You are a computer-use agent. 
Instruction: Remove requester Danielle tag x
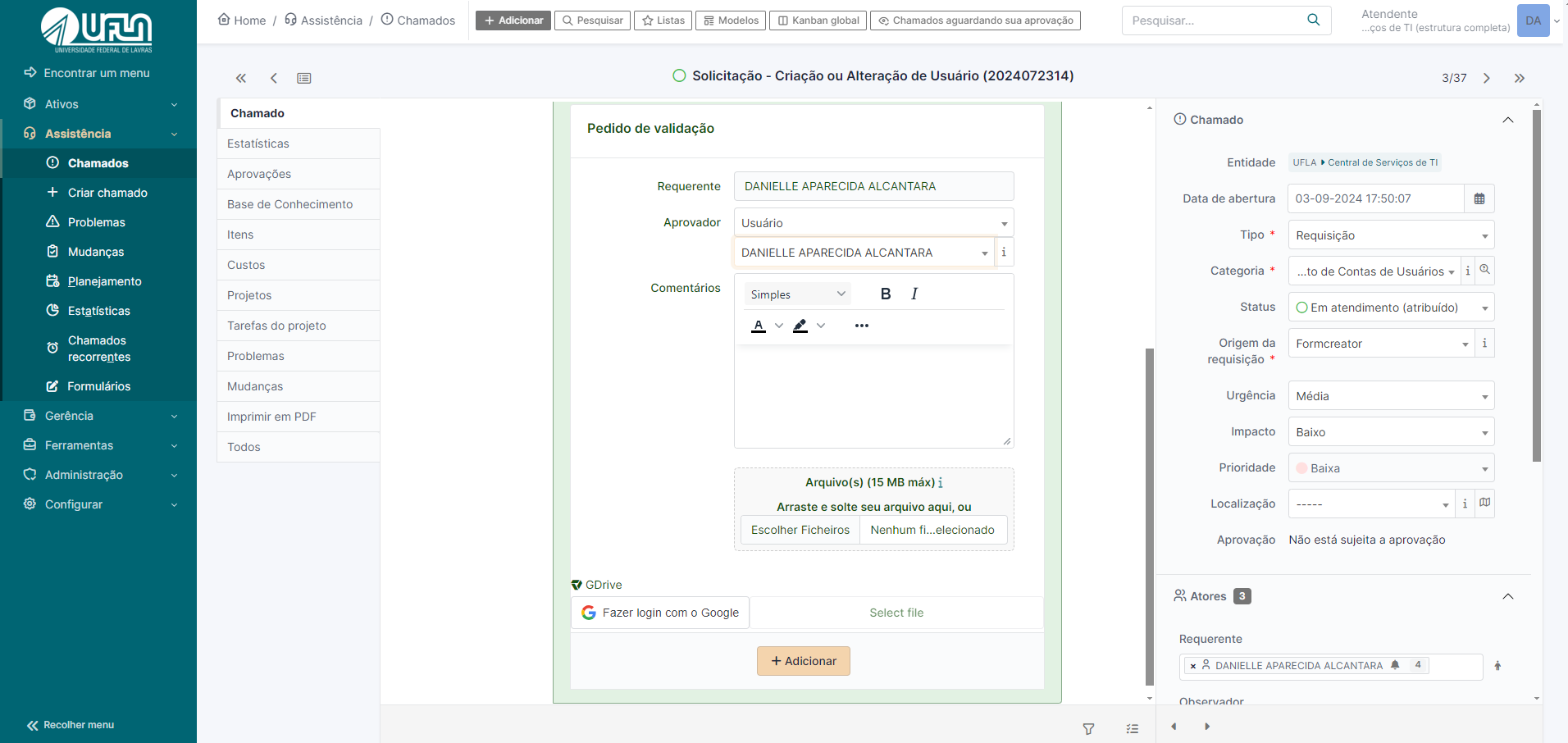point(1193,666)
